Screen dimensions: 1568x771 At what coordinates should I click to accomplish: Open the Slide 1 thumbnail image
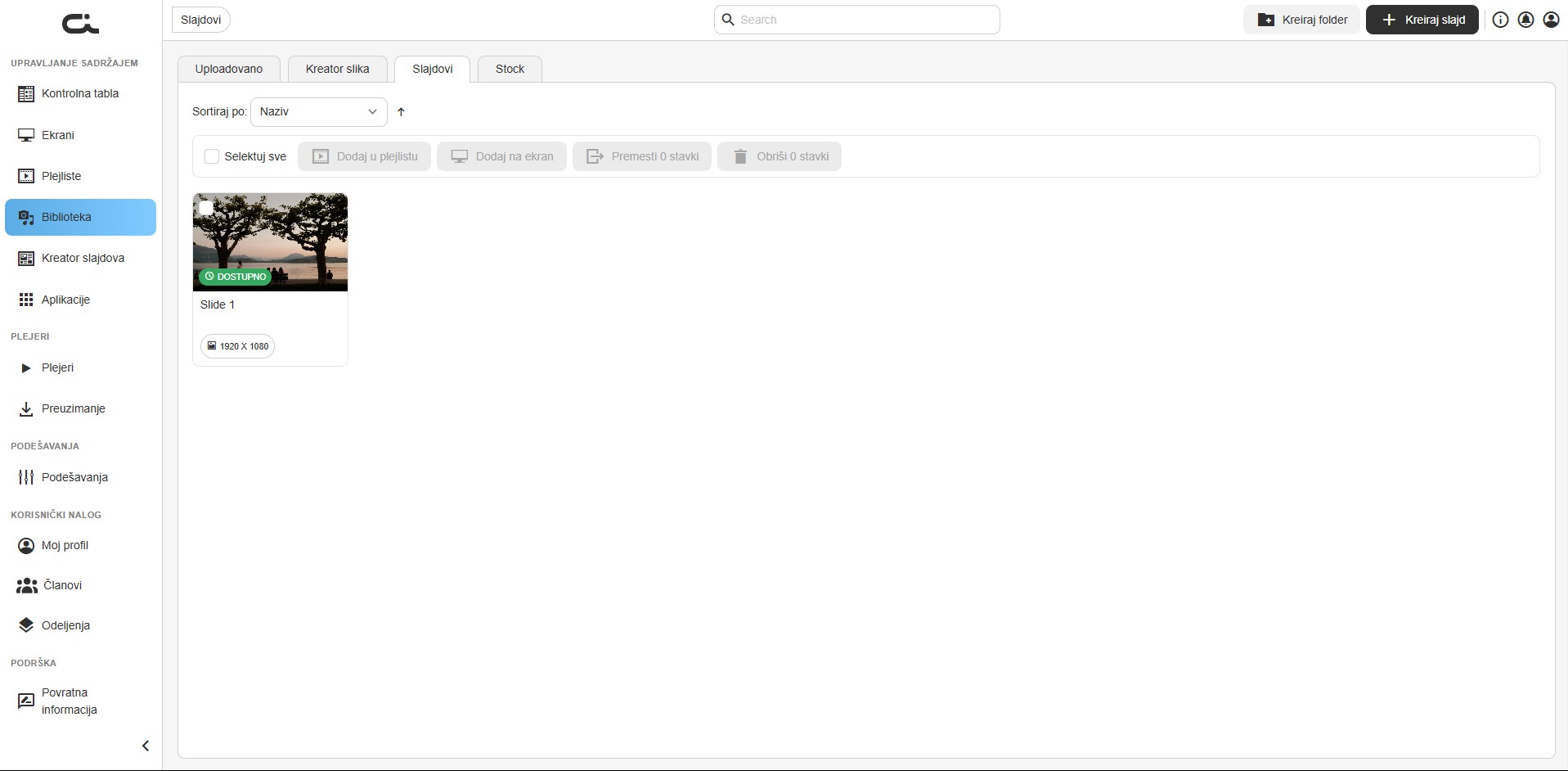pos(270,242)
